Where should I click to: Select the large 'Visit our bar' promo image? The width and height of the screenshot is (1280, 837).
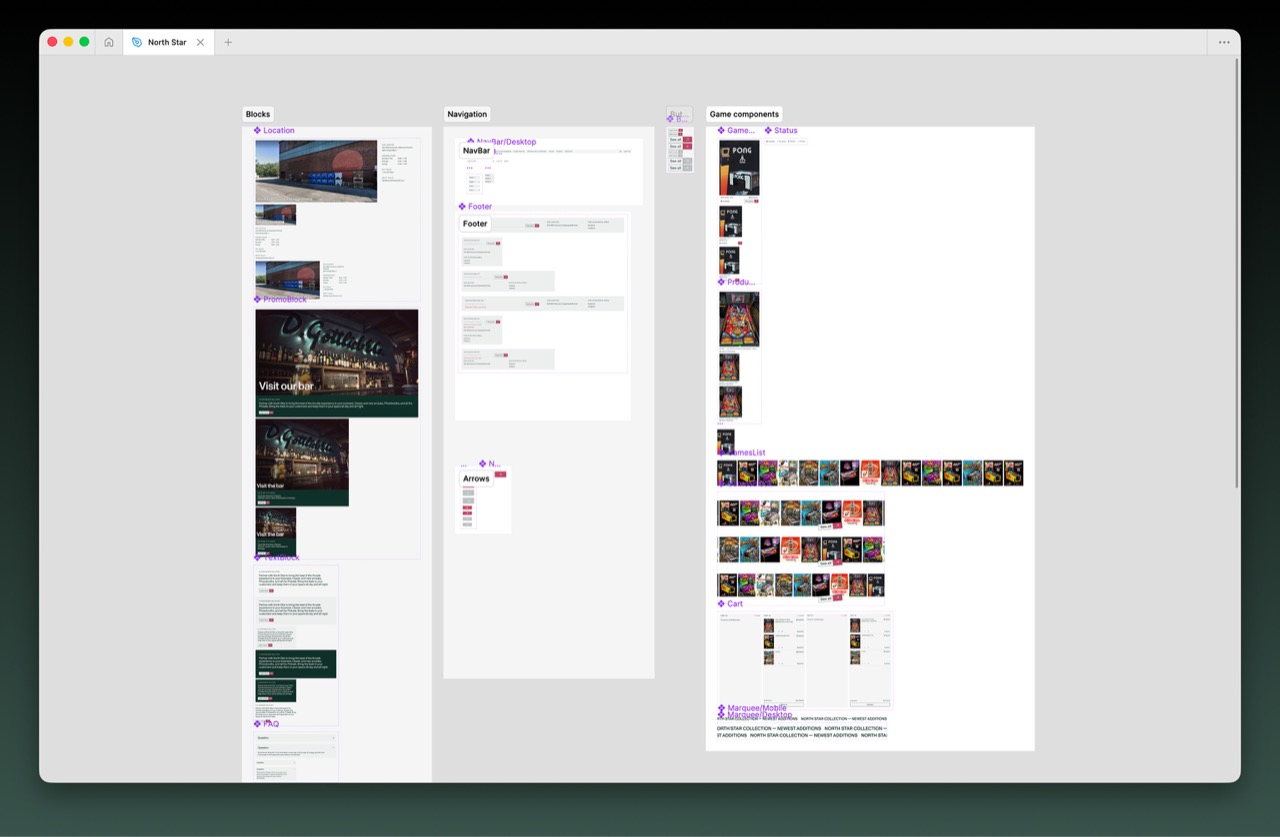pos(337,363)
